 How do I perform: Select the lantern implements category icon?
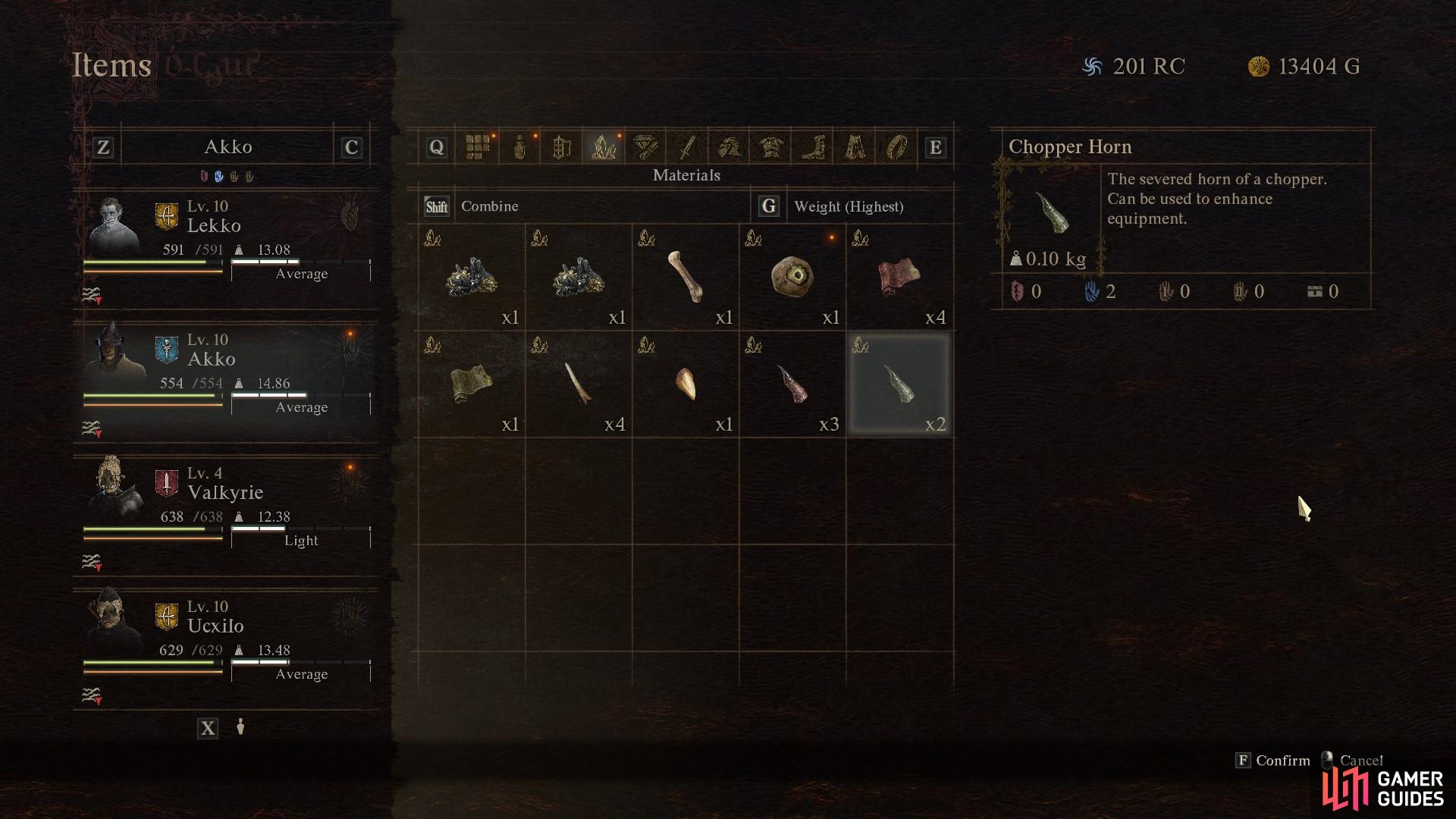(561, 147)
